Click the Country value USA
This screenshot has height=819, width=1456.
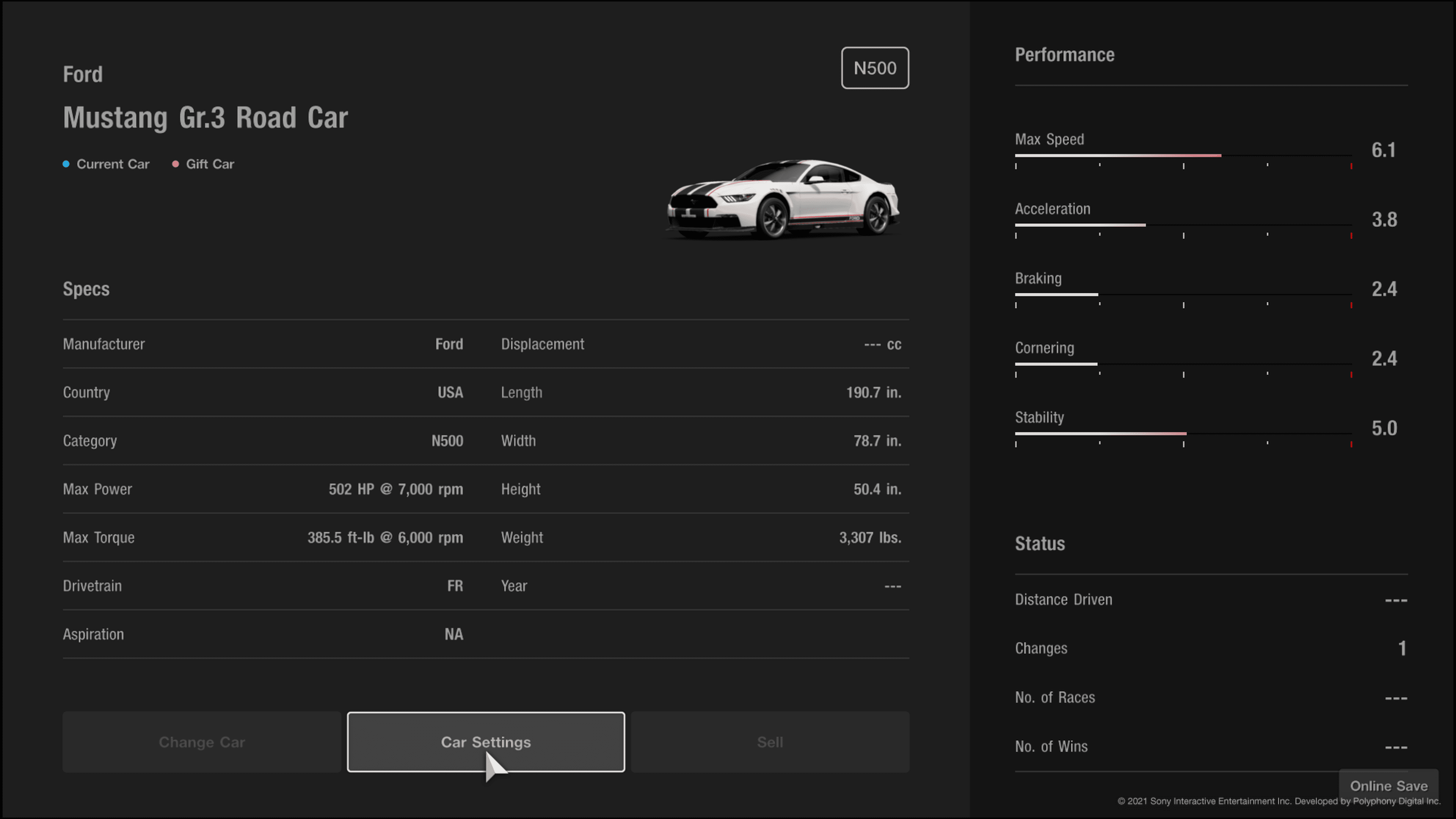click(x=450, y=392)
